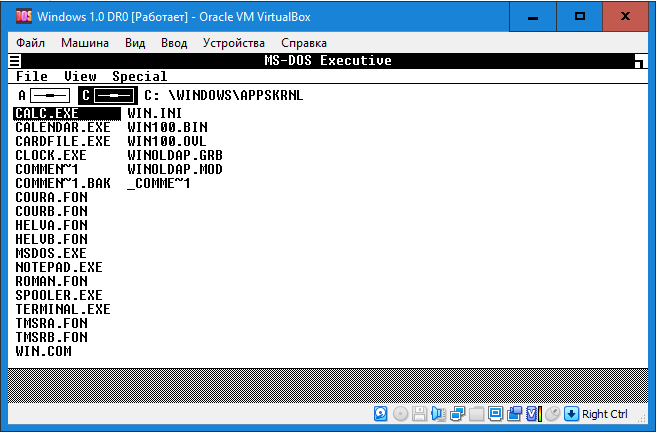This screenshot has height=432, width=656.
Task: Click the hard disk activity status icon
Action: coord(381,414)
